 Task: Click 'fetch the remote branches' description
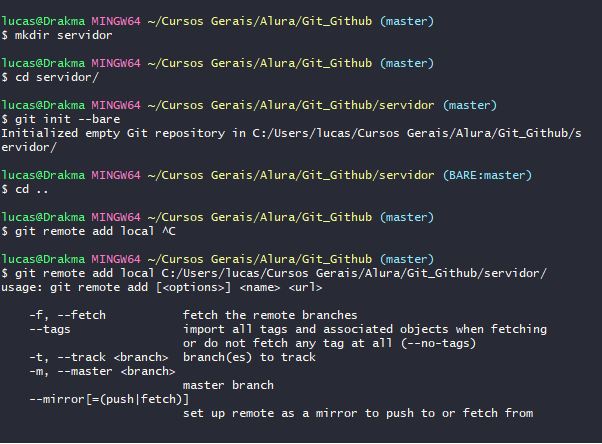(270, 315)
